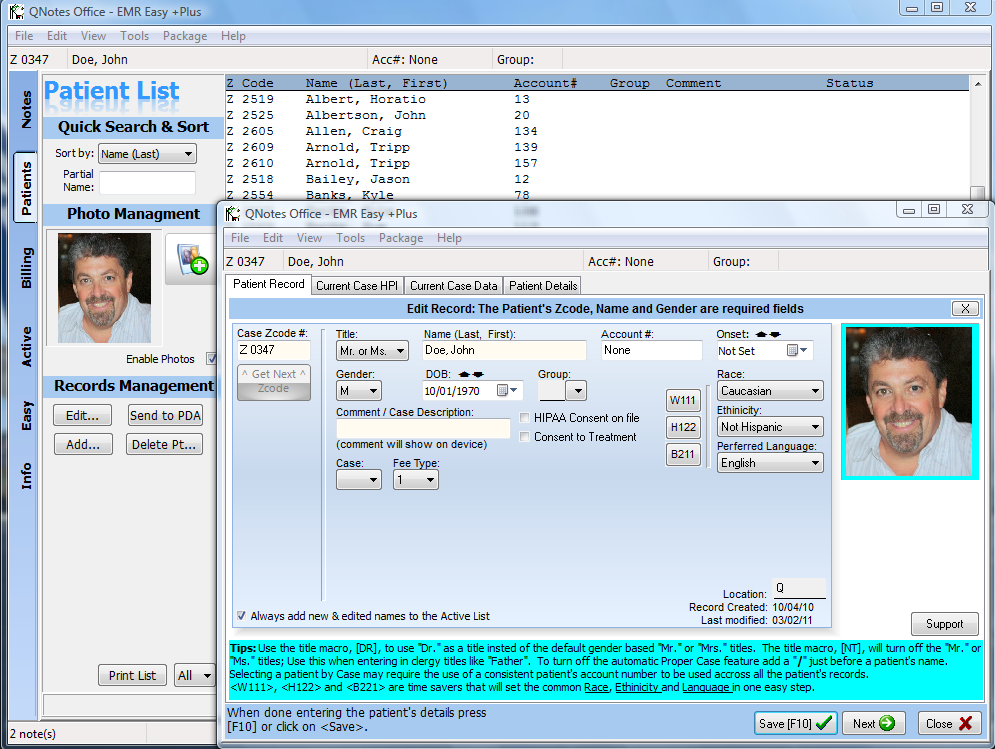Open Package menu in front QNotes window
Image resolution: width=995 pixels, height=749 pixels.
coord(401,238)
